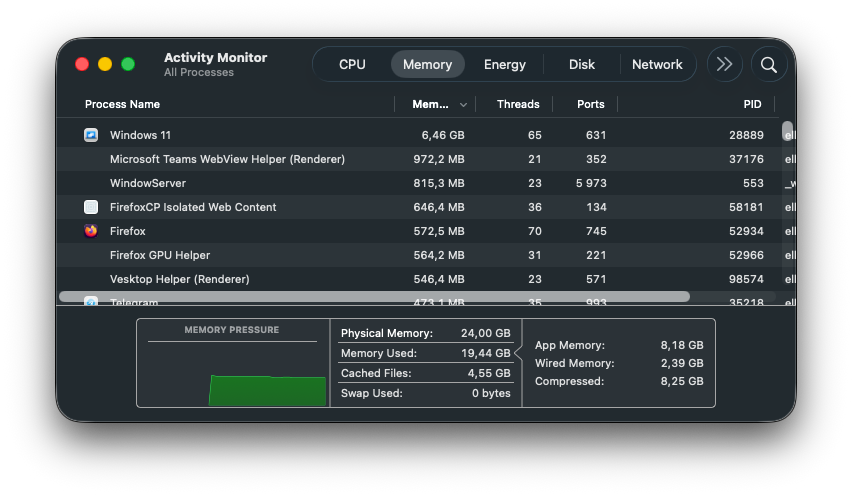Click the 815,3 MB memory value
The width and height of the screenshot is (852, 496).
(x=439, y=183)
